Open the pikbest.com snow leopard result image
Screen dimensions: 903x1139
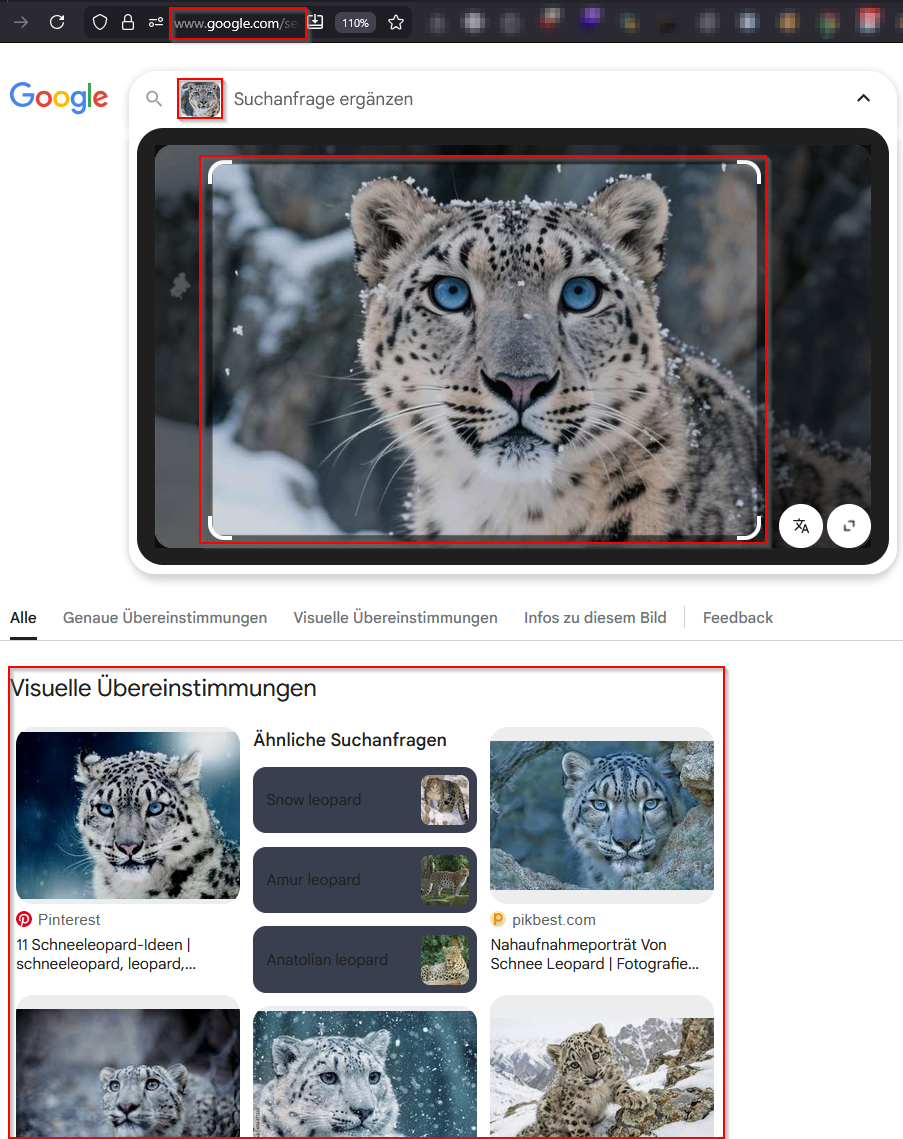click(x=602, y=815)
